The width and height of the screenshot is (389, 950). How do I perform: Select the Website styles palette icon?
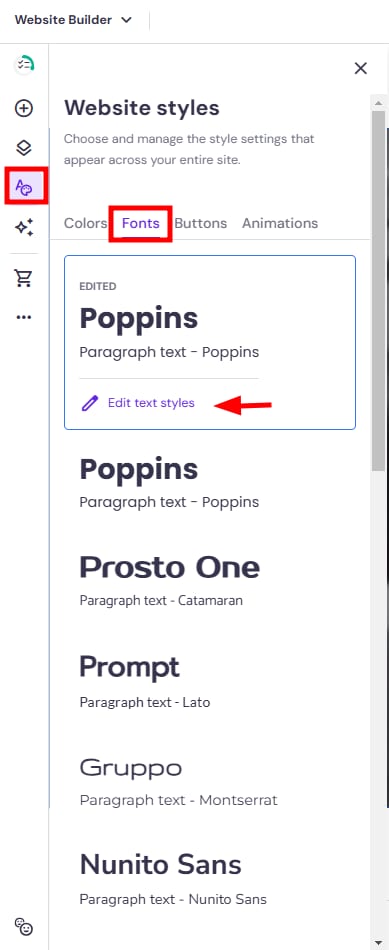point(24,187)
